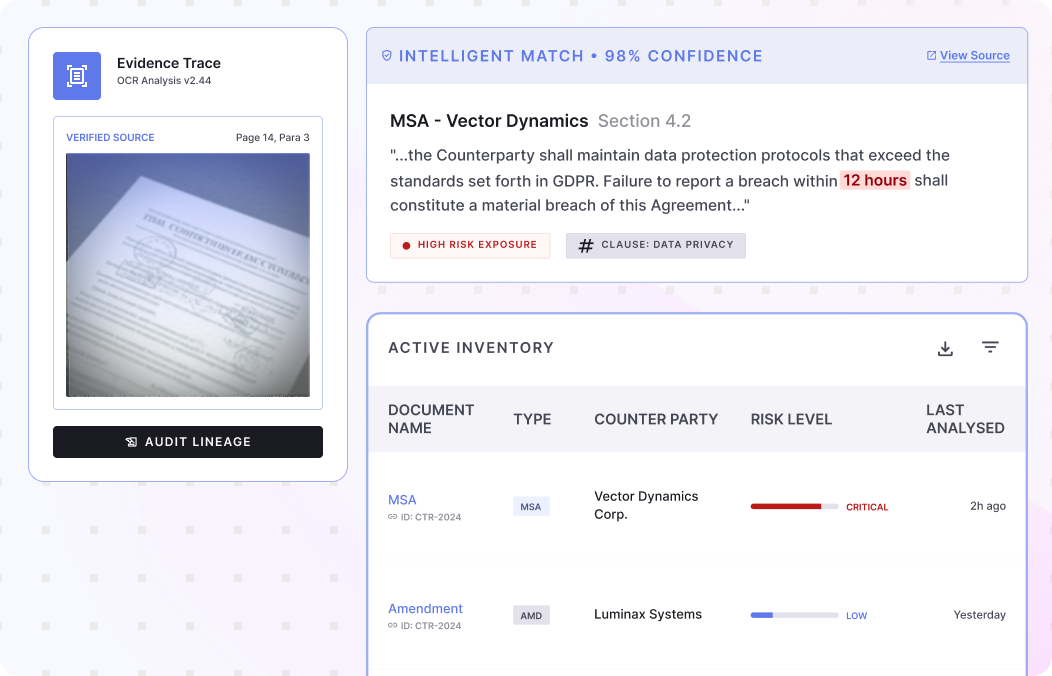This screenshot has height=676, width=1052.
Task: Click the CRITICAL risk label
Action: click(x=867, y=507)
